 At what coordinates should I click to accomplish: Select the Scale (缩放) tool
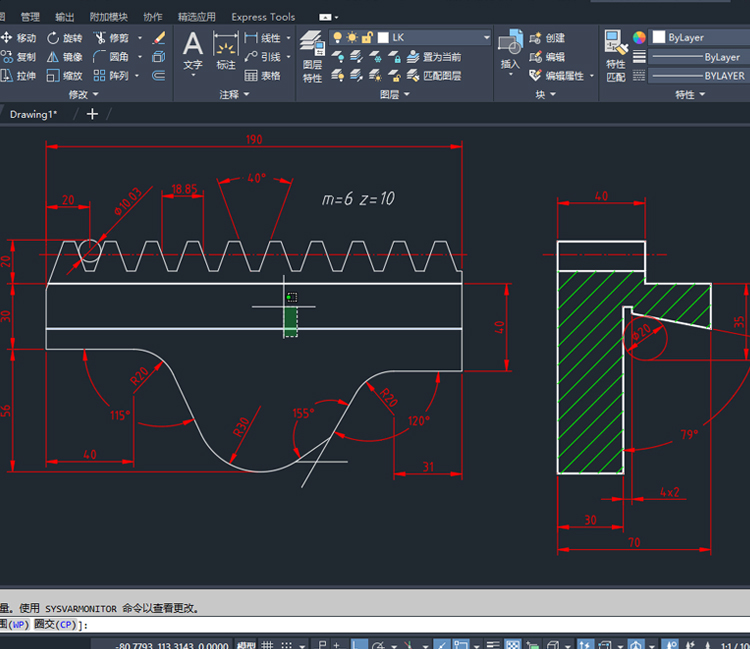[65, 76]
